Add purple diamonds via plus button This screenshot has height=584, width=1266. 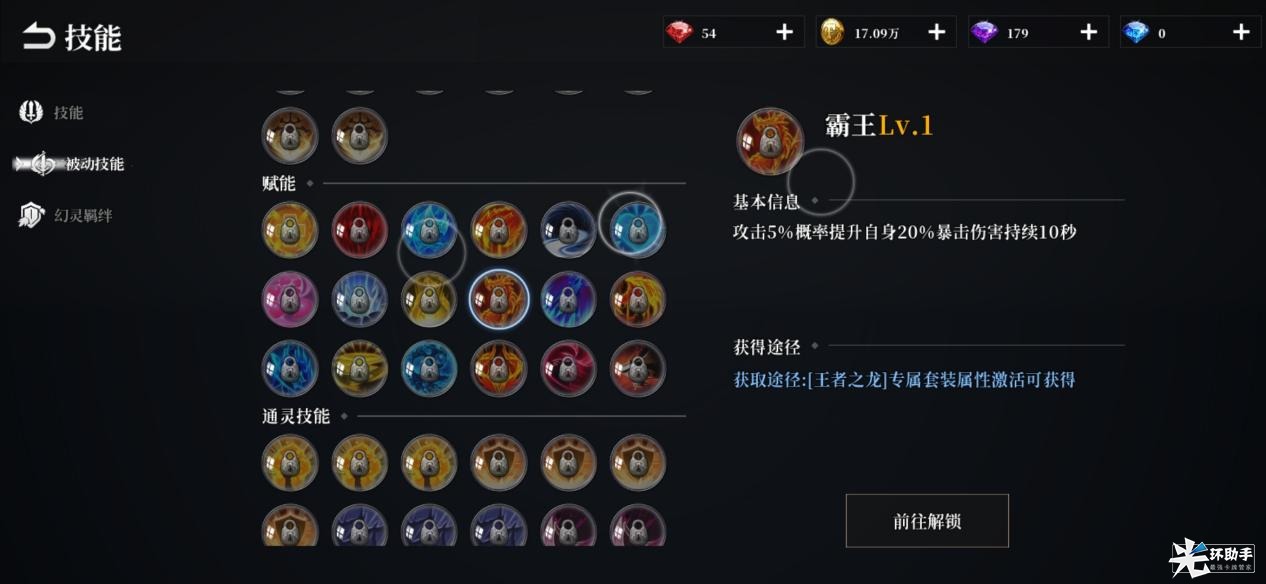(x=1089, y=33)
